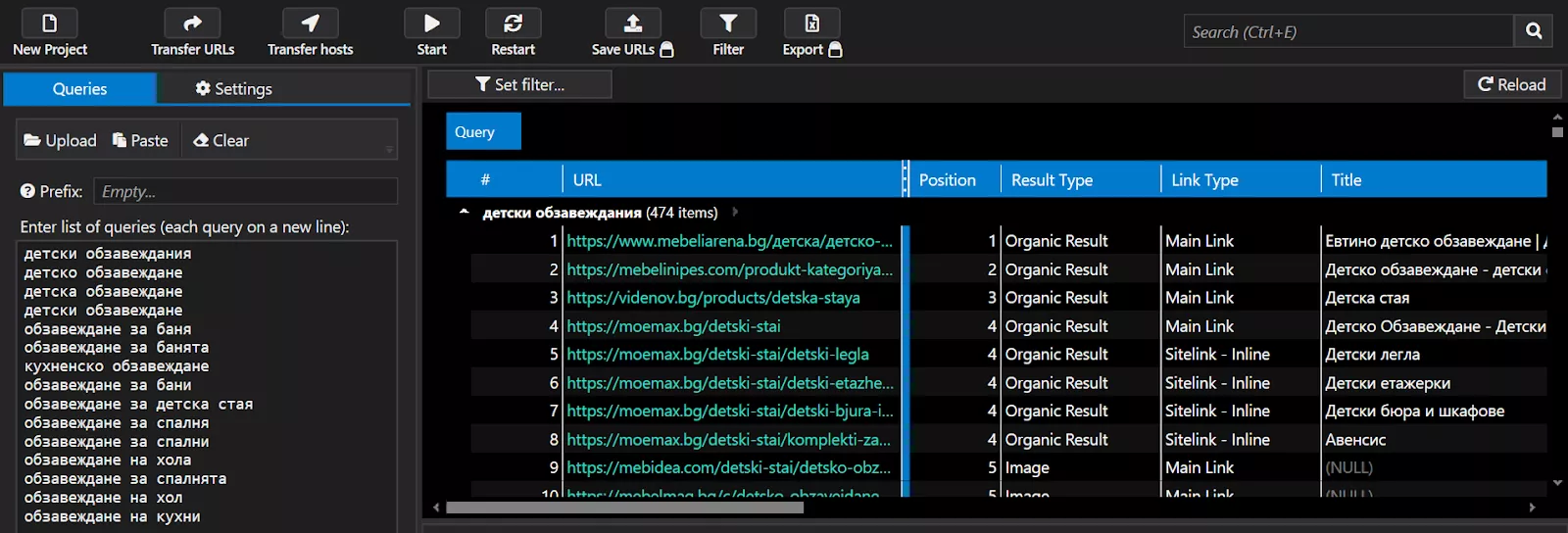Open mebidea.com URL in row 9
The width and height of the screenshot is (1568, 533).
(x=729, y=468)
